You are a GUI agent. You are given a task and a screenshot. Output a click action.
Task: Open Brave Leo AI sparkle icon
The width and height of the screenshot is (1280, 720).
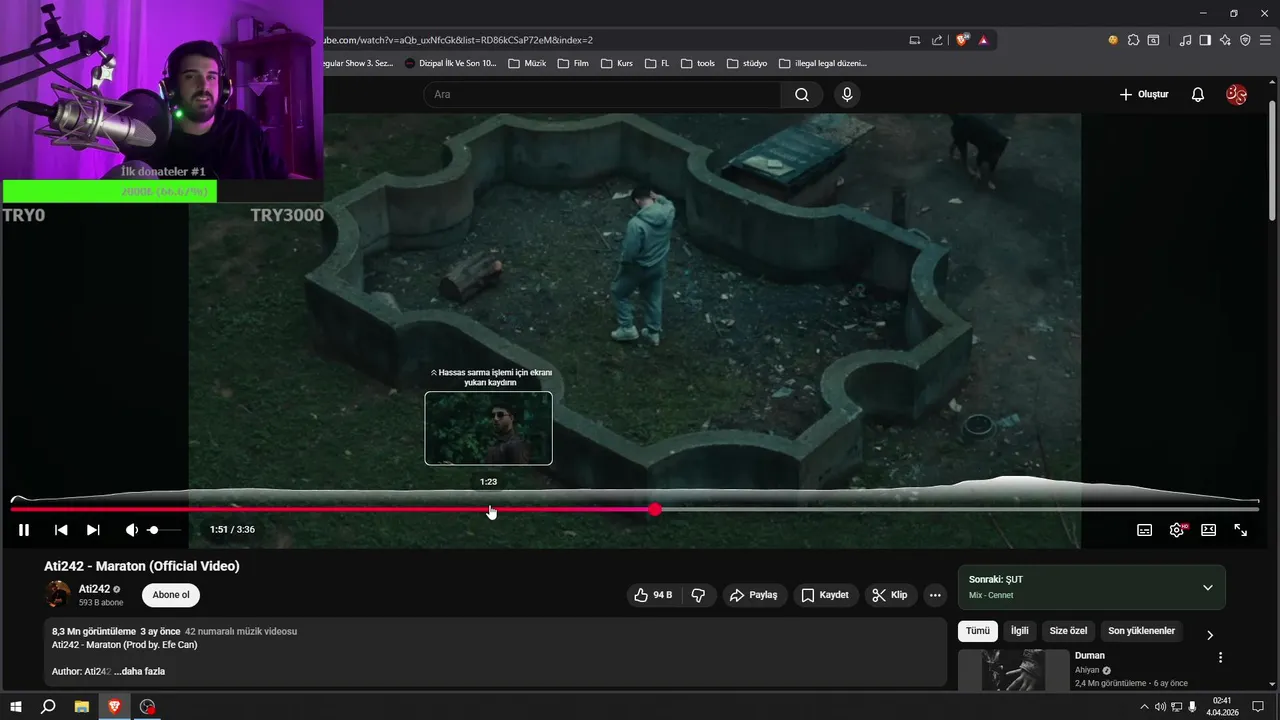pos(1225,40)
